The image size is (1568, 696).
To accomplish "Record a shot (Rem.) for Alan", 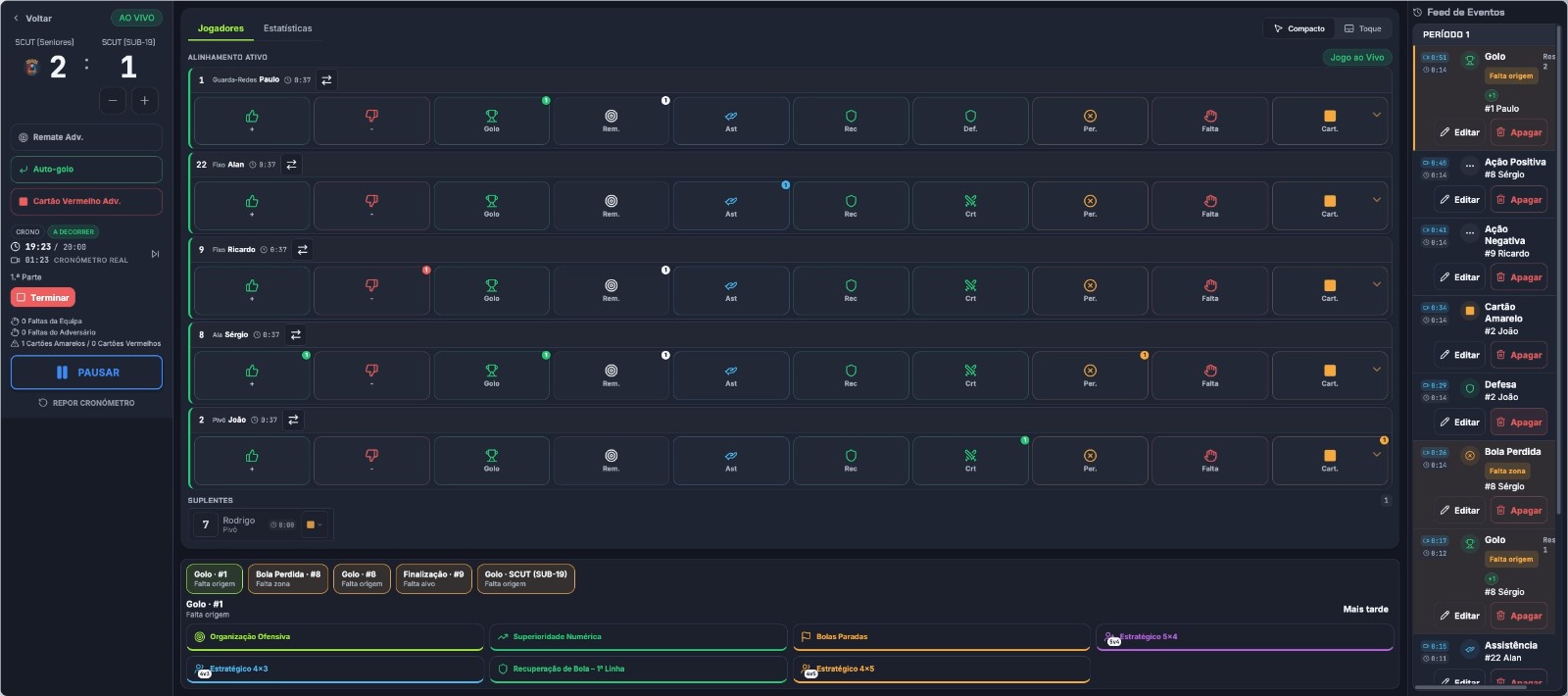I will click(611, 205).
